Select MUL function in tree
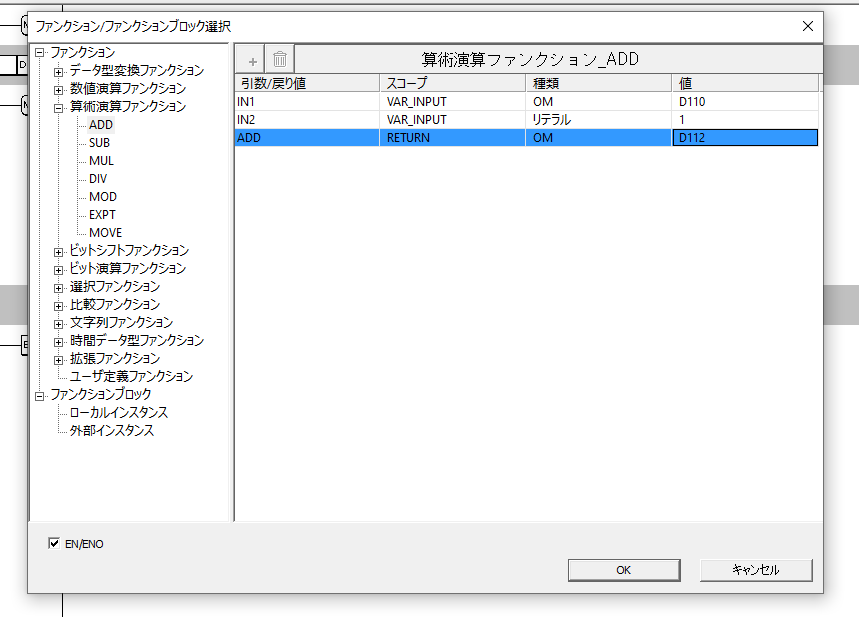This screenshot has width=859, height=617. pos(101,161)
